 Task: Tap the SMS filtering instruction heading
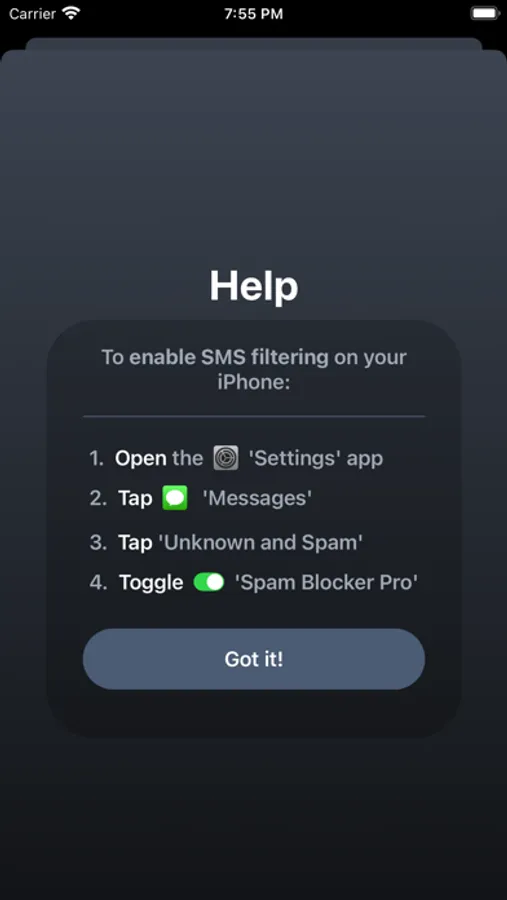254,370
